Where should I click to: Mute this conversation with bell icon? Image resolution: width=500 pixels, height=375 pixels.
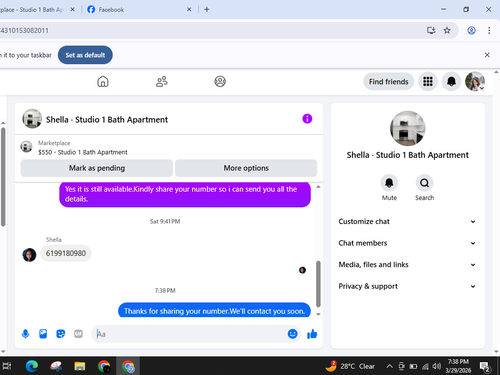click(389, 183)
